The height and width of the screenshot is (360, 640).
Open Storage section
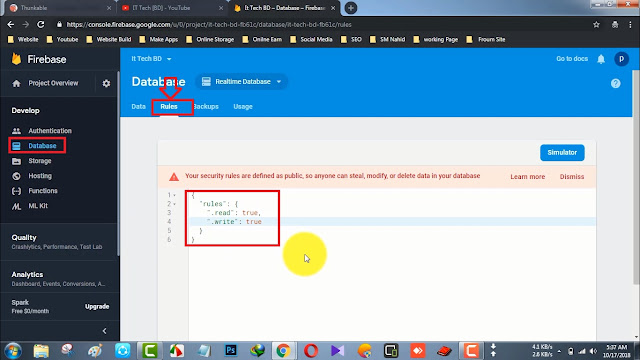click(40, 161)
